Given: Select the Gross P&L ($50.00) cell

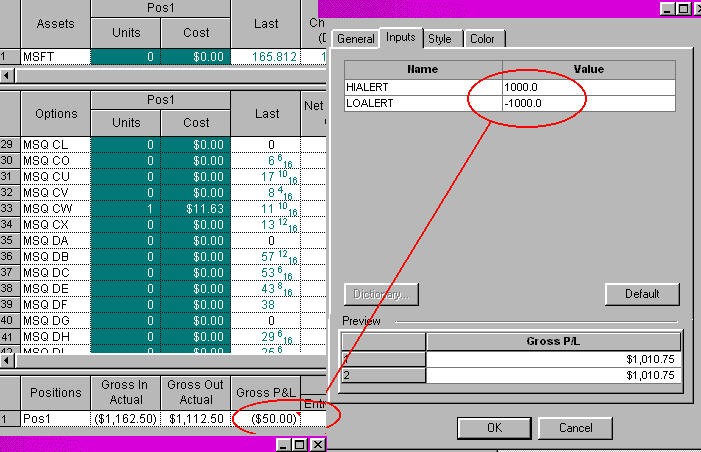Looking at the screenshot, I should 266,417.
